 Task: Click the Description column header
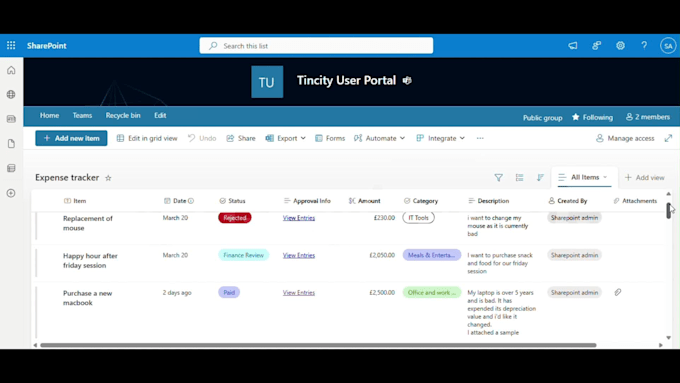point(489,201)
